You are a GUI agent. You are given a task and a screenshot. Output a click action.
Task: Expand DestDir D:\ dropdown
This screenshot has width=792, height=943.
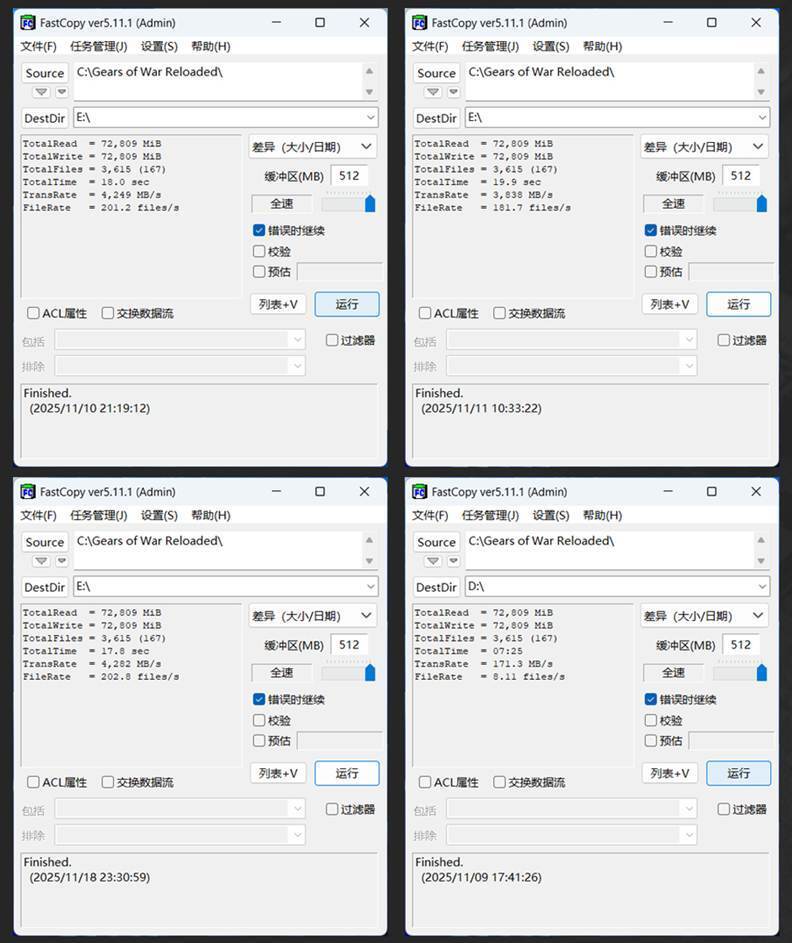coord(762,586)
